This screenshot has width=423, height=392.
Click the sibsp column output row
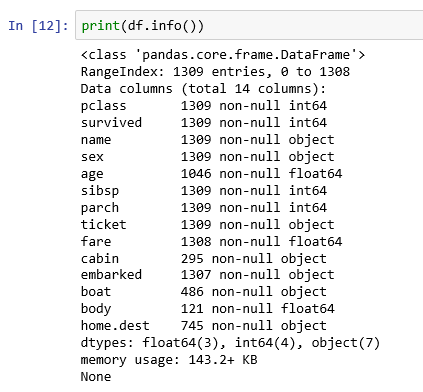tap(204, 191)
